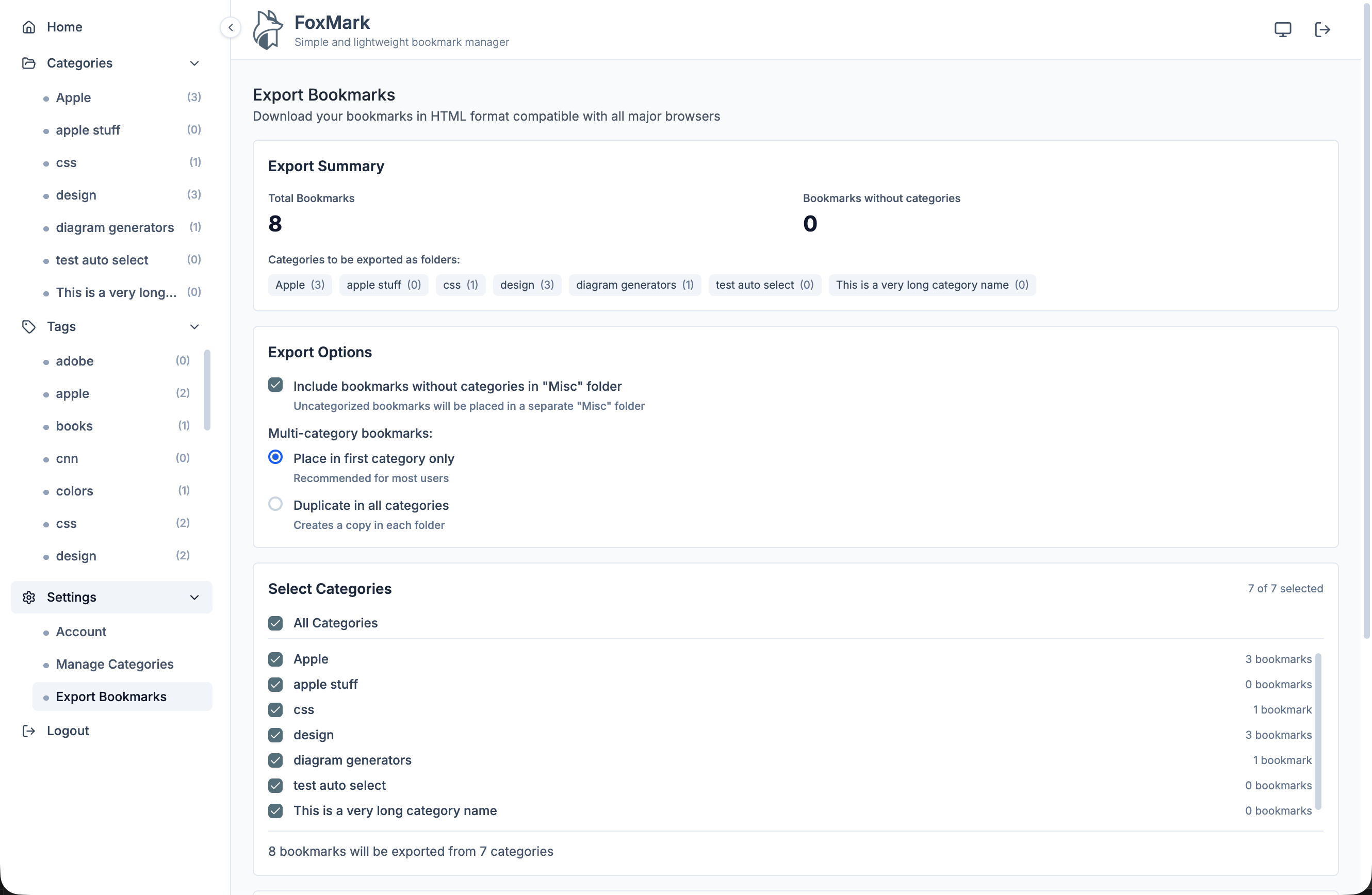This screenshot has height=895, width=1372.
Task: Click the folder icon next to Categories
Action: tap(29, 63)
